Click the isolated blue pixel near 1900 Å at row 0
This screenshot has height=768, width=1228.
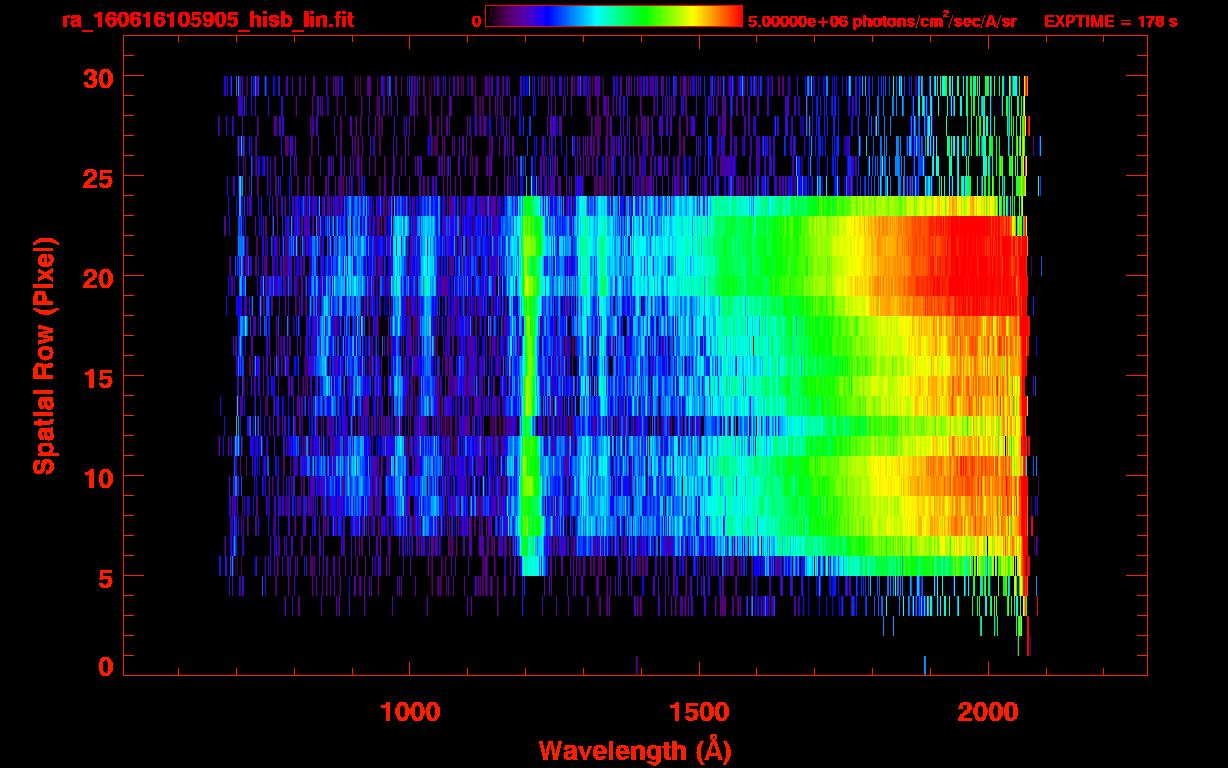point(925,664)
